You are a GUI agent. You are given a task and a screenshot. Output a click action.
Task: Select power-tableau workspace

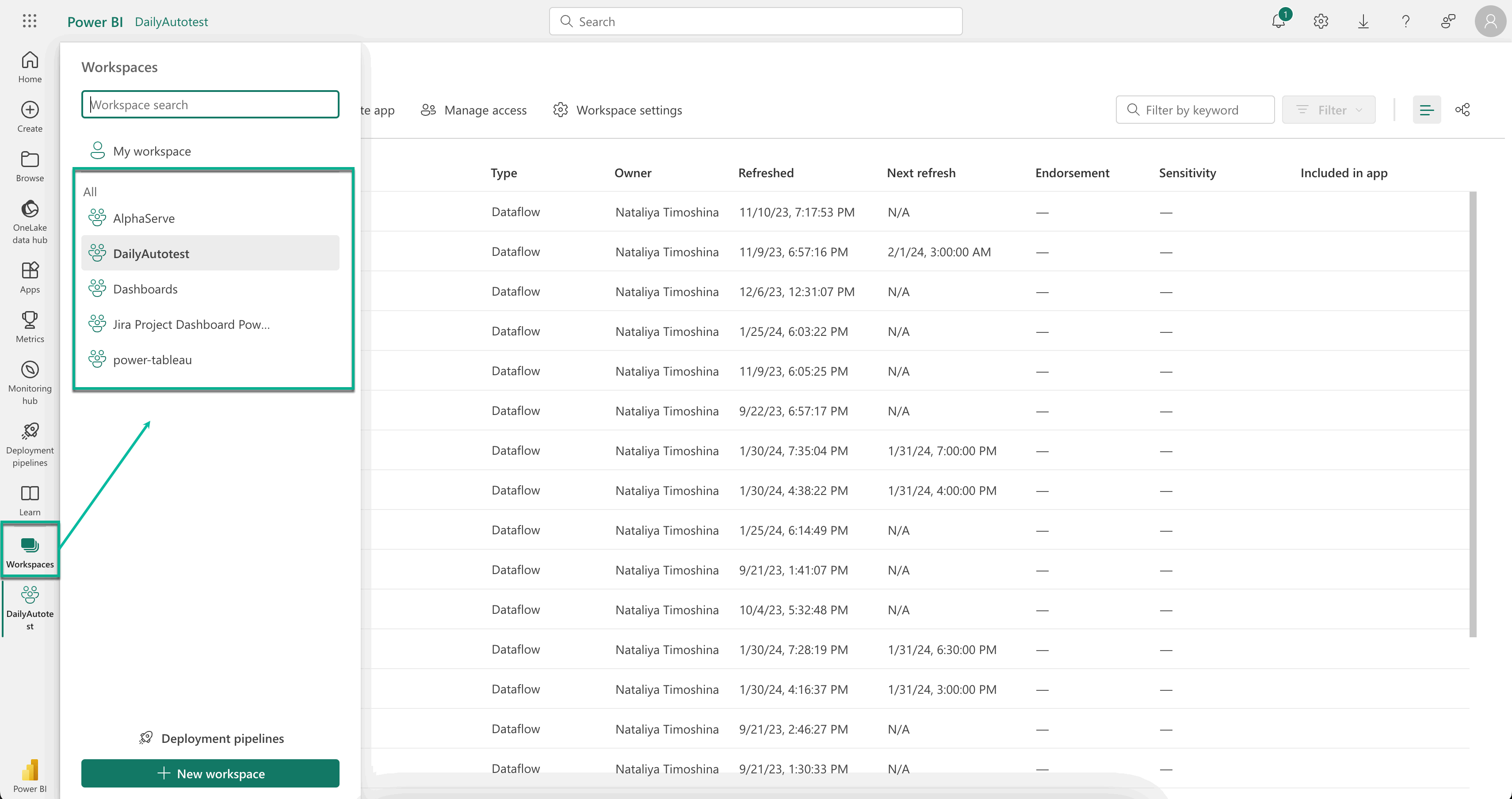point(152,360)
